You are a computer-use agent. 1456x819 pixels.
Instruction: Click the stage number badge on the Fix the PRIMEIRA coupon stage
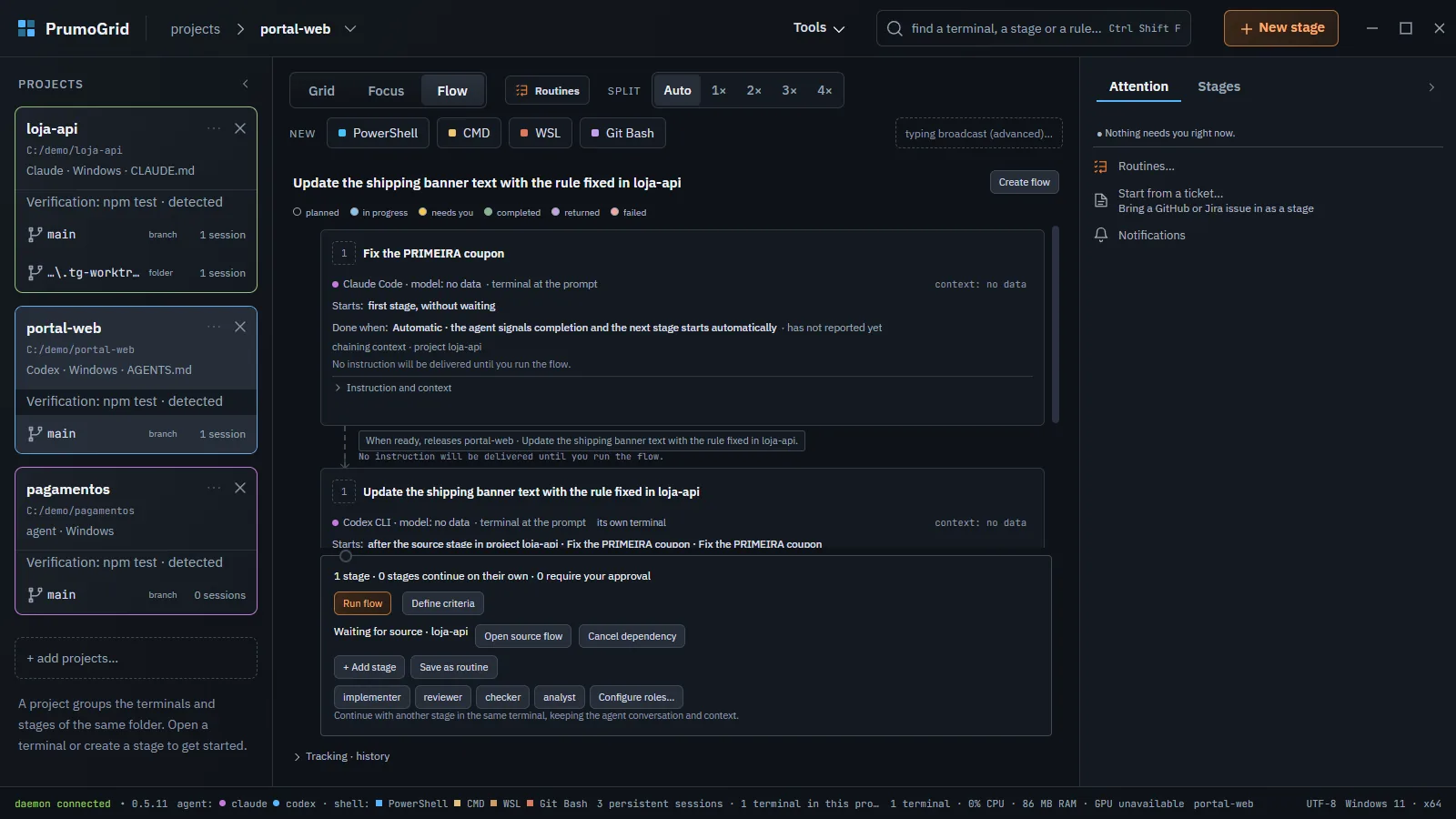pyautogui.click(x=344, y=253)
